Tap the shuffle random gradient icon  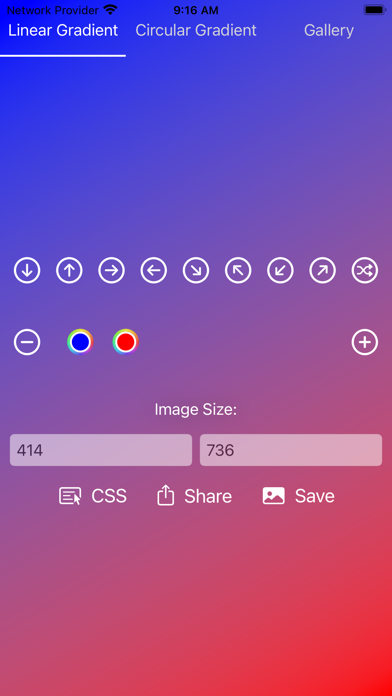tap(365, 270)
